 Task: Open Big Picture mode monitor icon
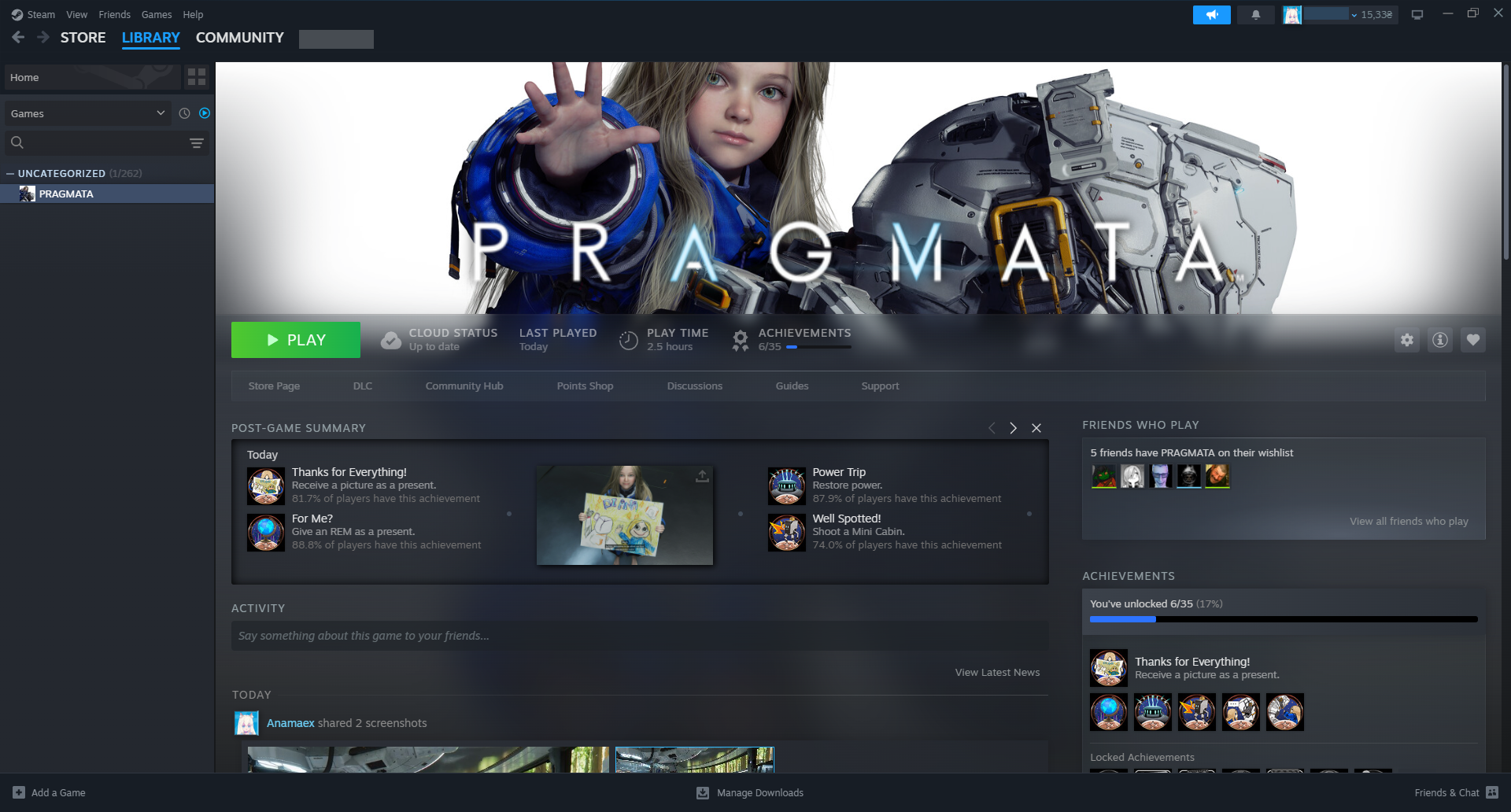coord(1417,15)
